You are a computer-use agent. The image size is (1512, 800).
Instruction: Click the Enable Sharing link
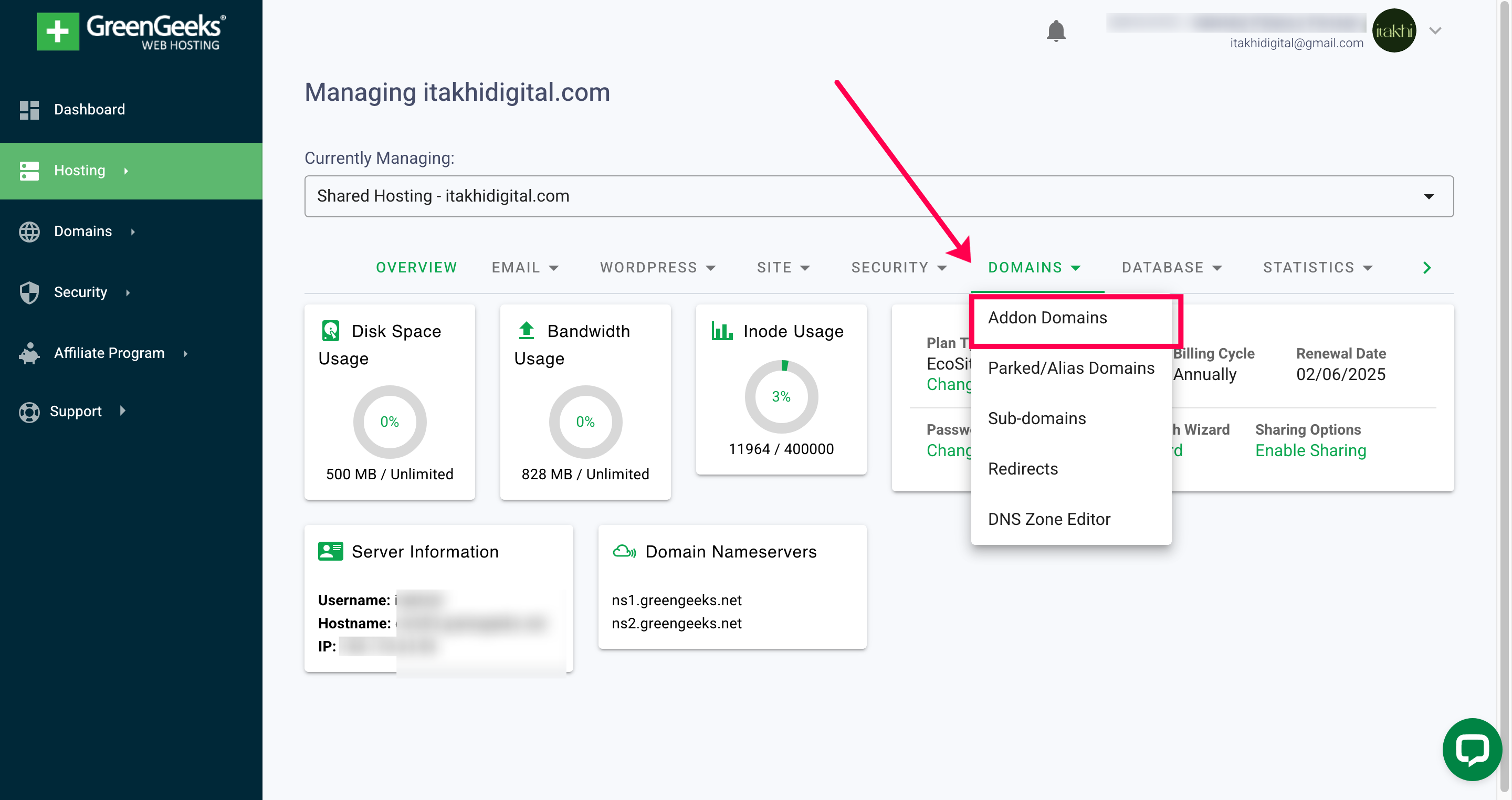1310,450
